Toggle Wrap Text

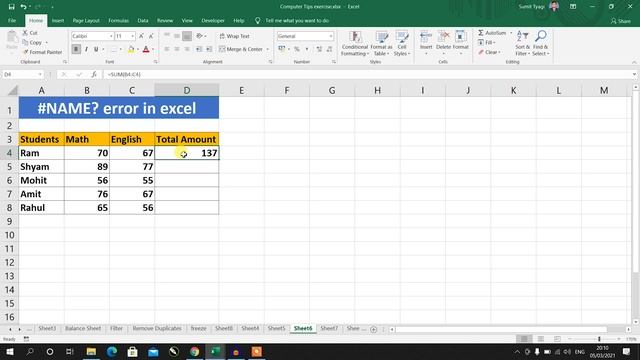click(x=235, y=36)
